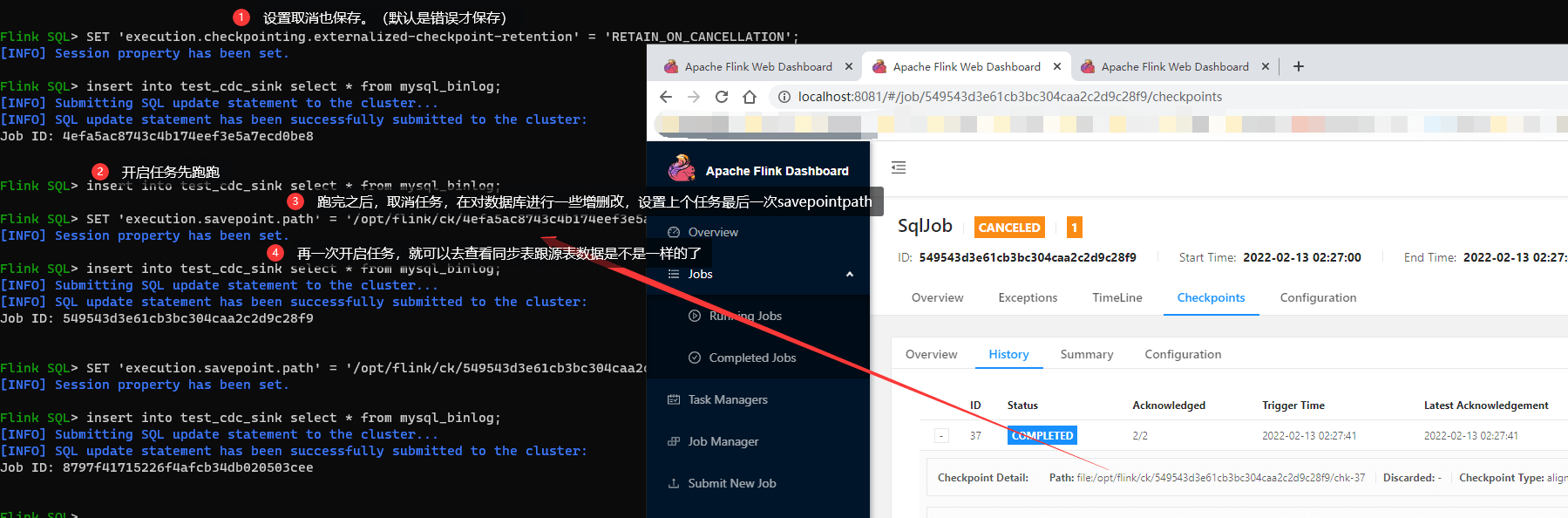Click the SqlJob job name heading

(x=925, y=226)
